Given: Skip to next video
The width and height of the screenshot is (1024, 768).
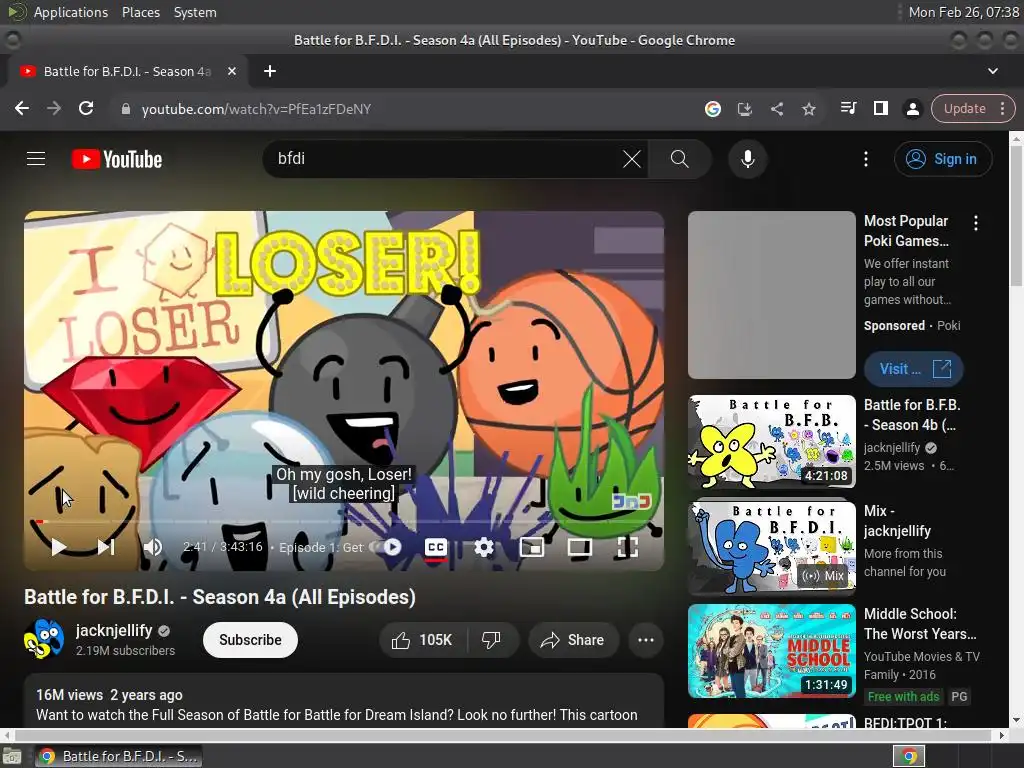Looking at the screenshot, I should pyautogui.click(x=106, y=547).
